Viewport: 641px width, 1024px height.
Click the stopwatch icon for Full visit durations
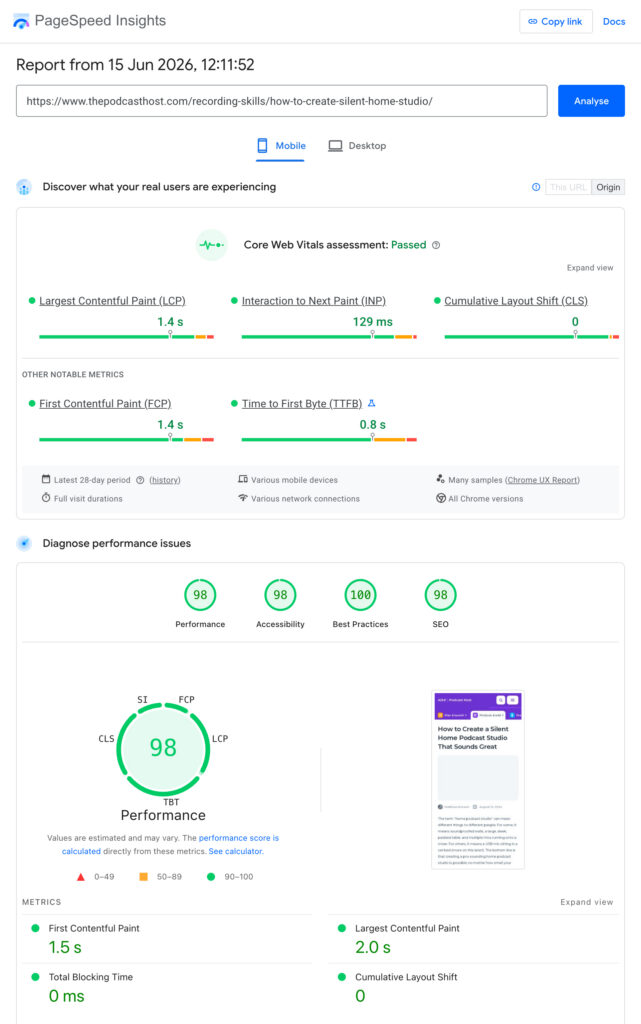(46, 498)
